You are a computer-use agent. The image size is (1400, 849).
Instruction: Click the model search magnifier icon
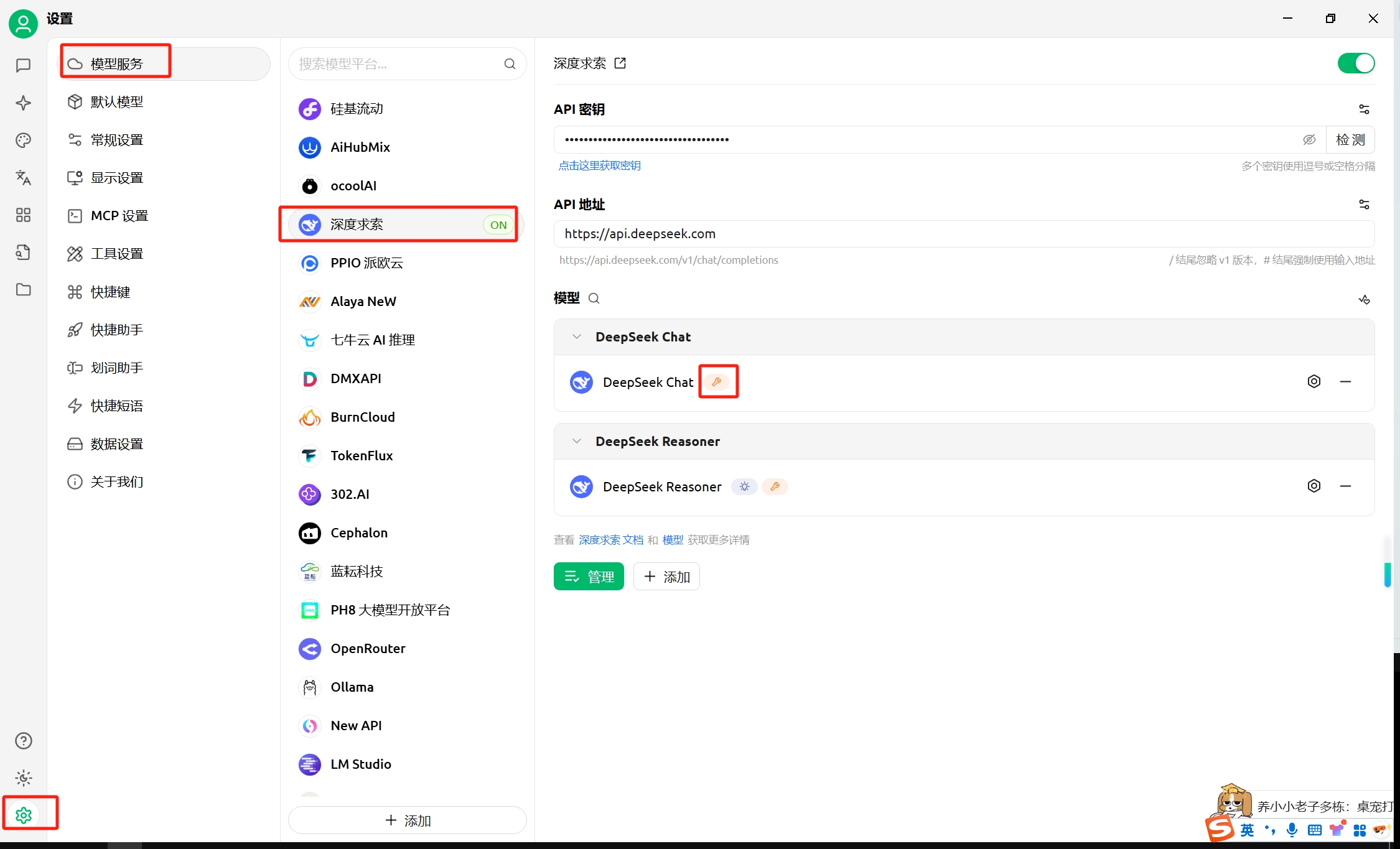(594, 299)
